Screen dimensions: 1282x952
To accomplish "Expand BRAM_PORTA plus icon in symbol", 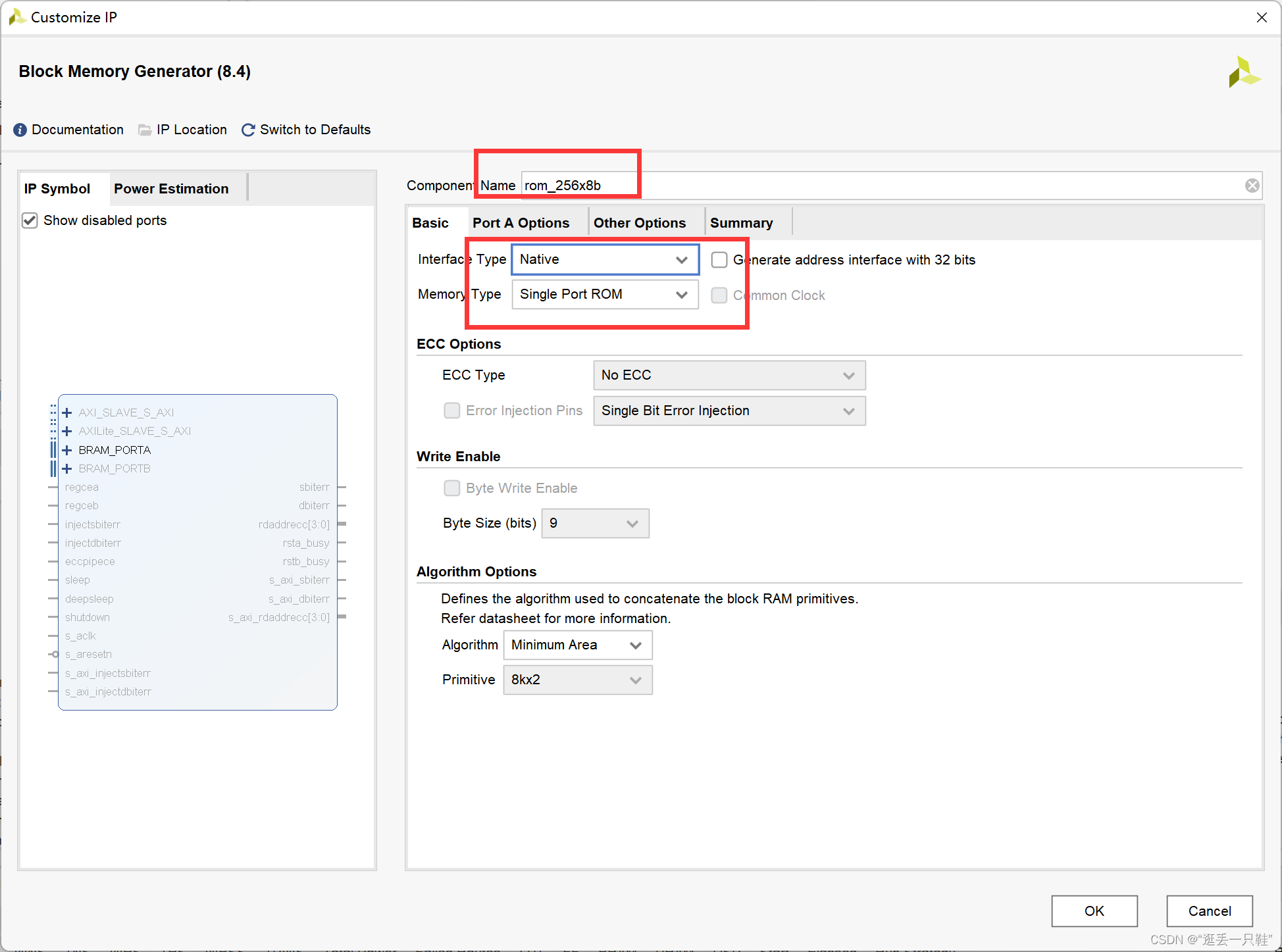I will click(x=67, y=450).
